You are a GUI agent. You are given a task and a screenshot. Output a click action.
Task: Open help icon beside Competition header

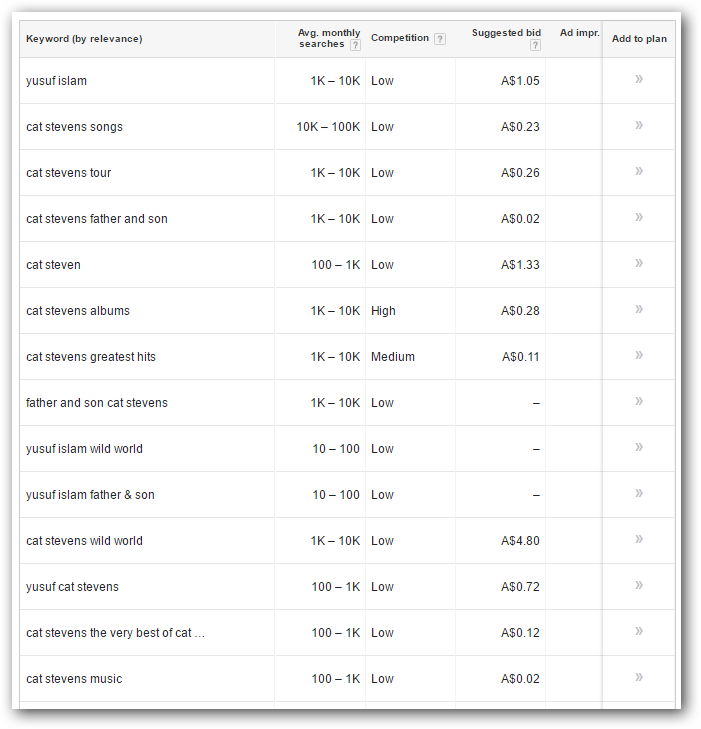click(x=440, y=39)
